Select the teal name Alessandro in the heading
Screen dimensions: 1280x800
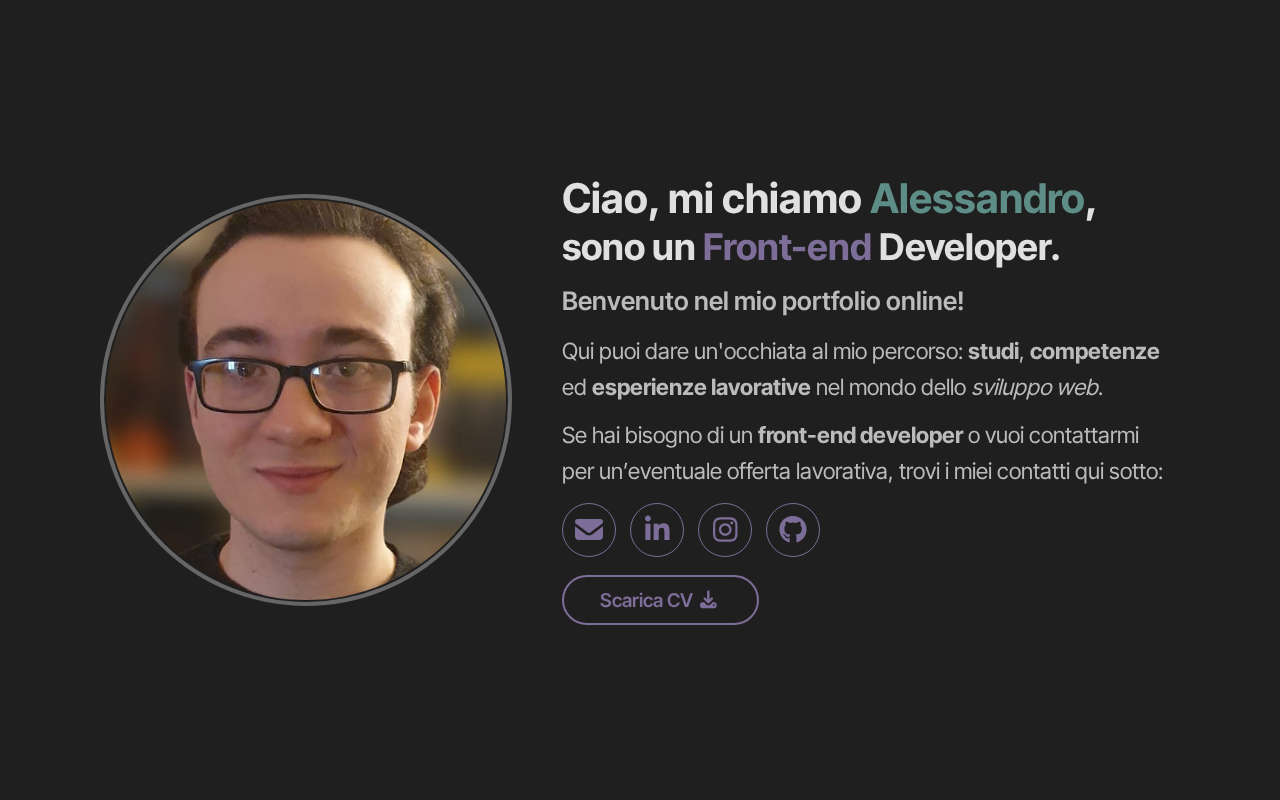click(x=977, y=199)
